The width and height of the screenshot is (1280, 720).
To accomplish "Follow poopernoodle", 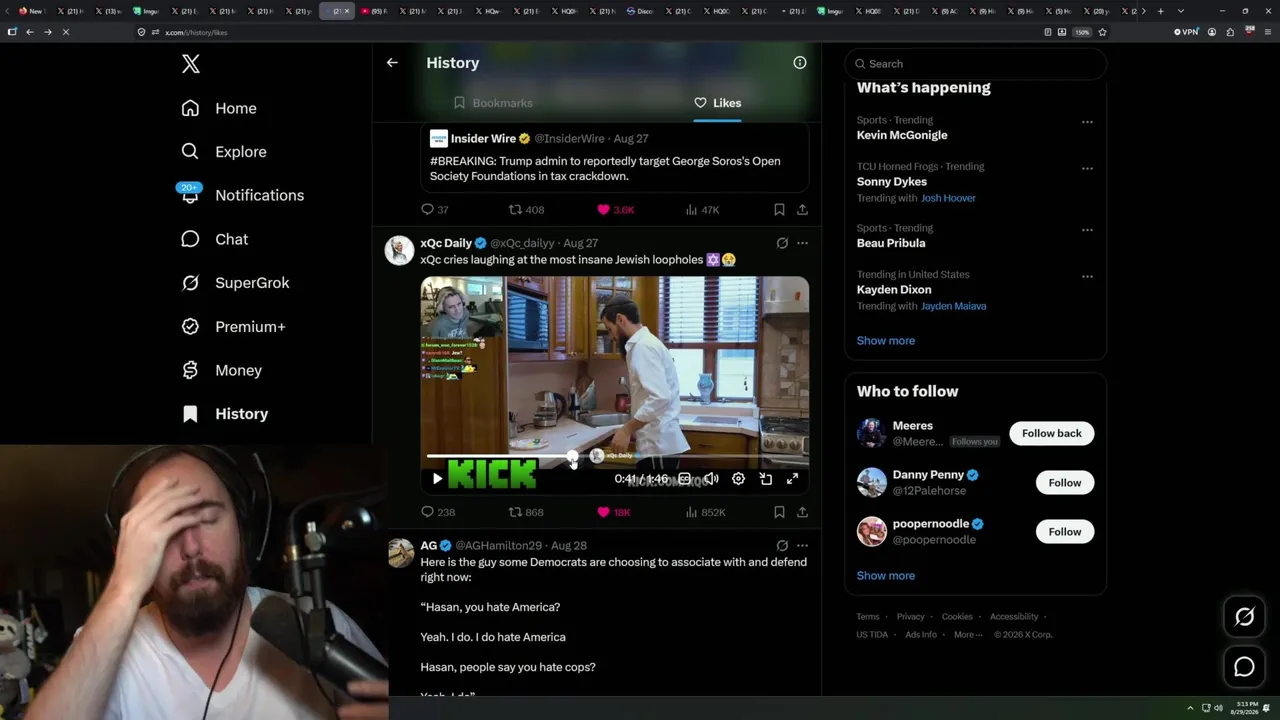I will [x=1064, y=532].
